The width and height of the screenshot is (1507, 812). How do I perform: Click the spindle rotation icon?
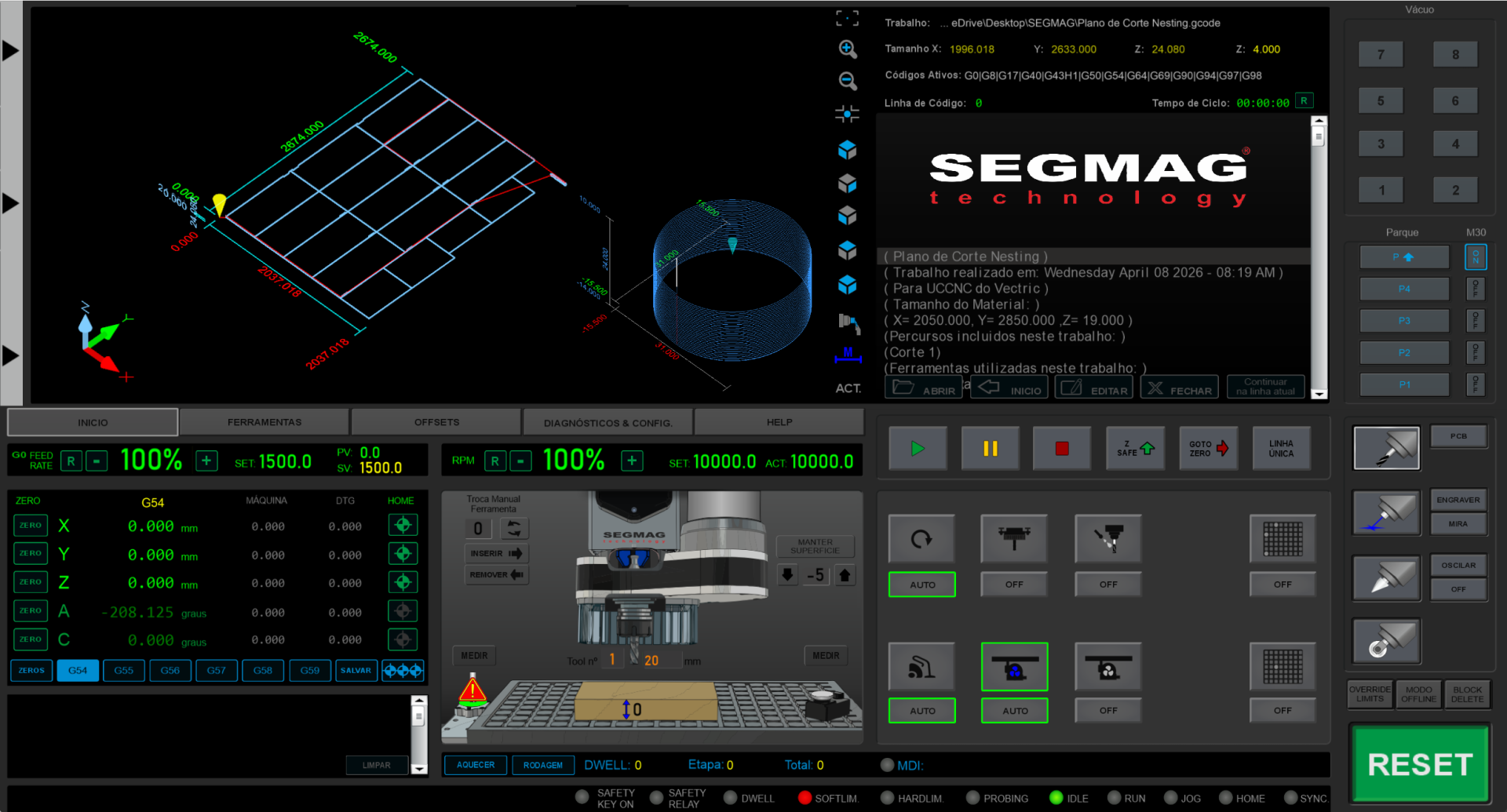[921, 539]
